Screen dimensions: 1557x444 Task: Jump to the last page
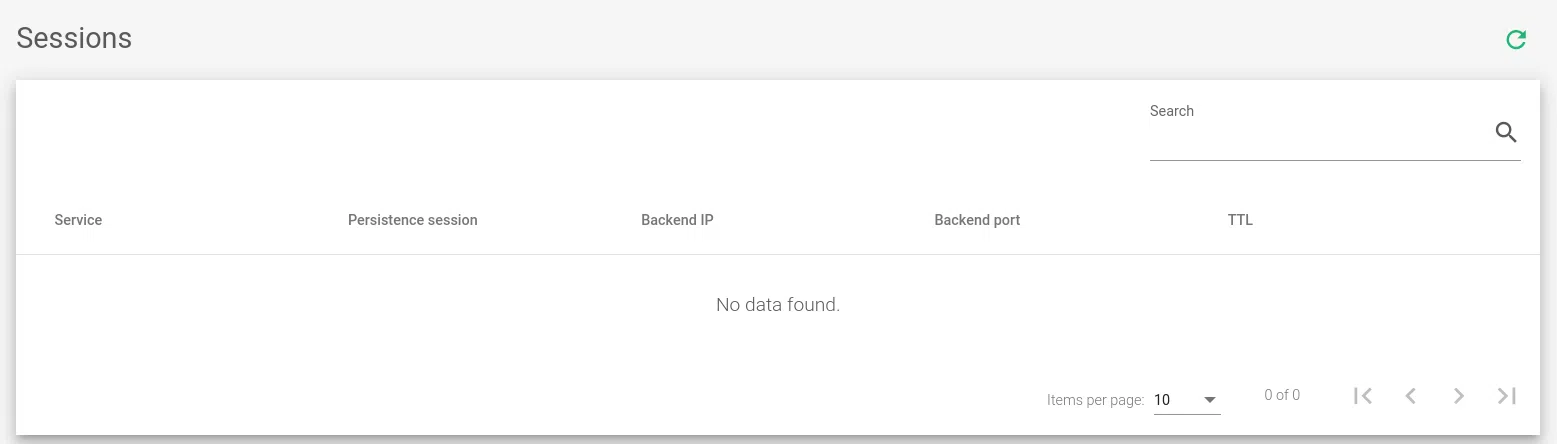[x=1506, y=396]
